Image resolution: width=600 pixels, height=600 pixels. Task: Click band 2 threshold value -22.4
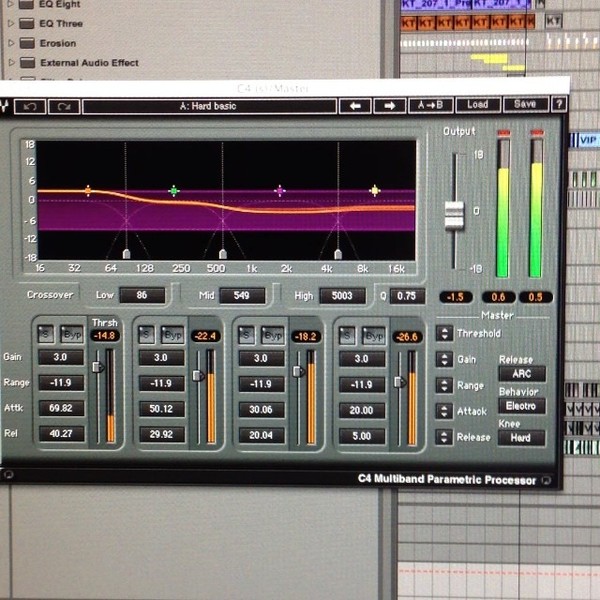[x=205, y=336]
